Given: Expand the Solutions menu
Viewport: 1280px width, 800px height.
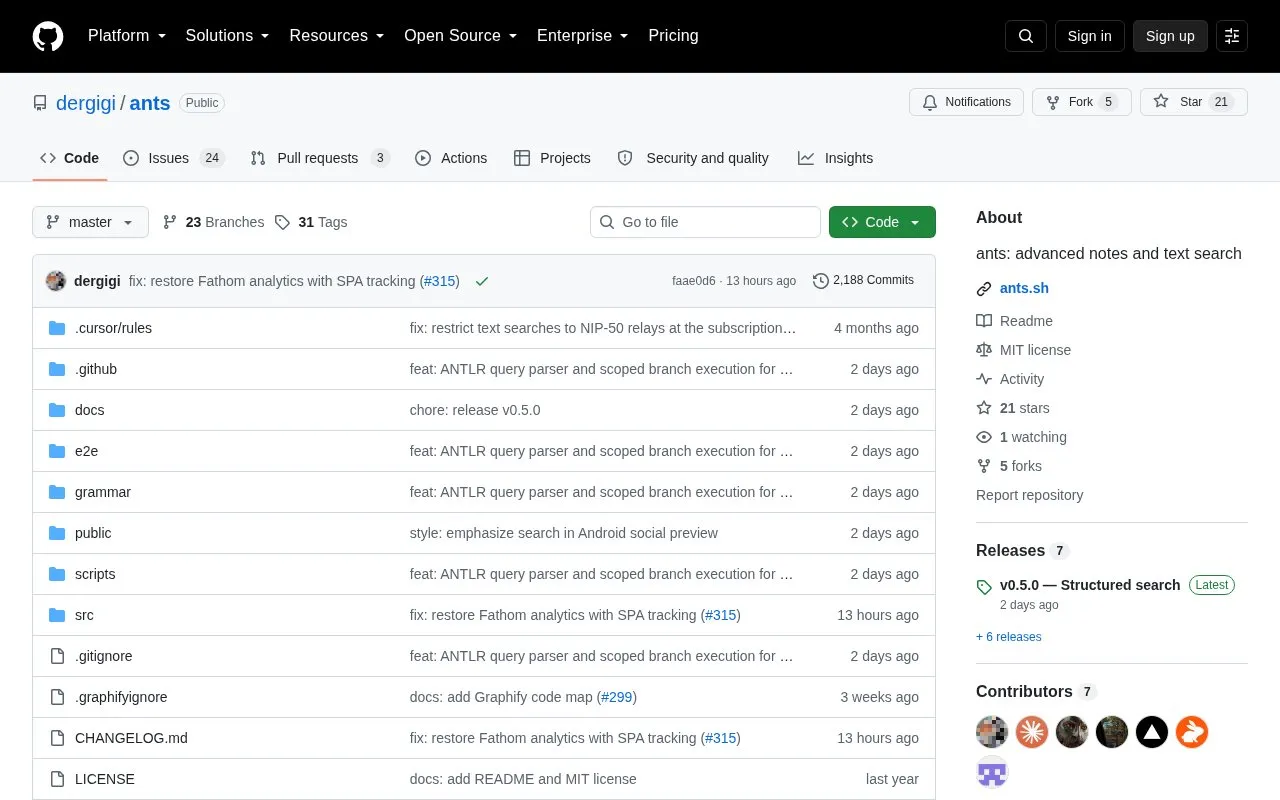Looking at the screenshot, I should tap(227, 36).
